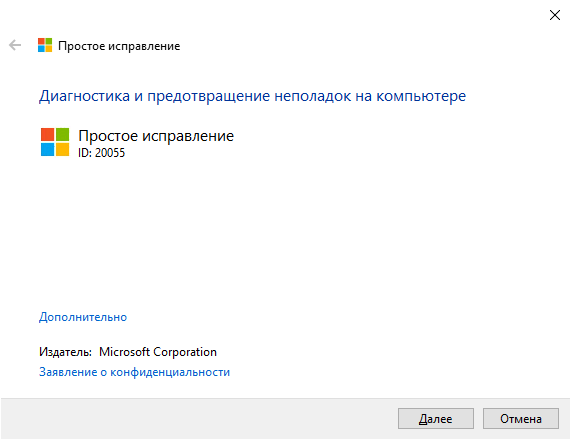Screen dimensions: 571x440
Task: Click the yellow square of the large logo
Action: pos(62,149)
